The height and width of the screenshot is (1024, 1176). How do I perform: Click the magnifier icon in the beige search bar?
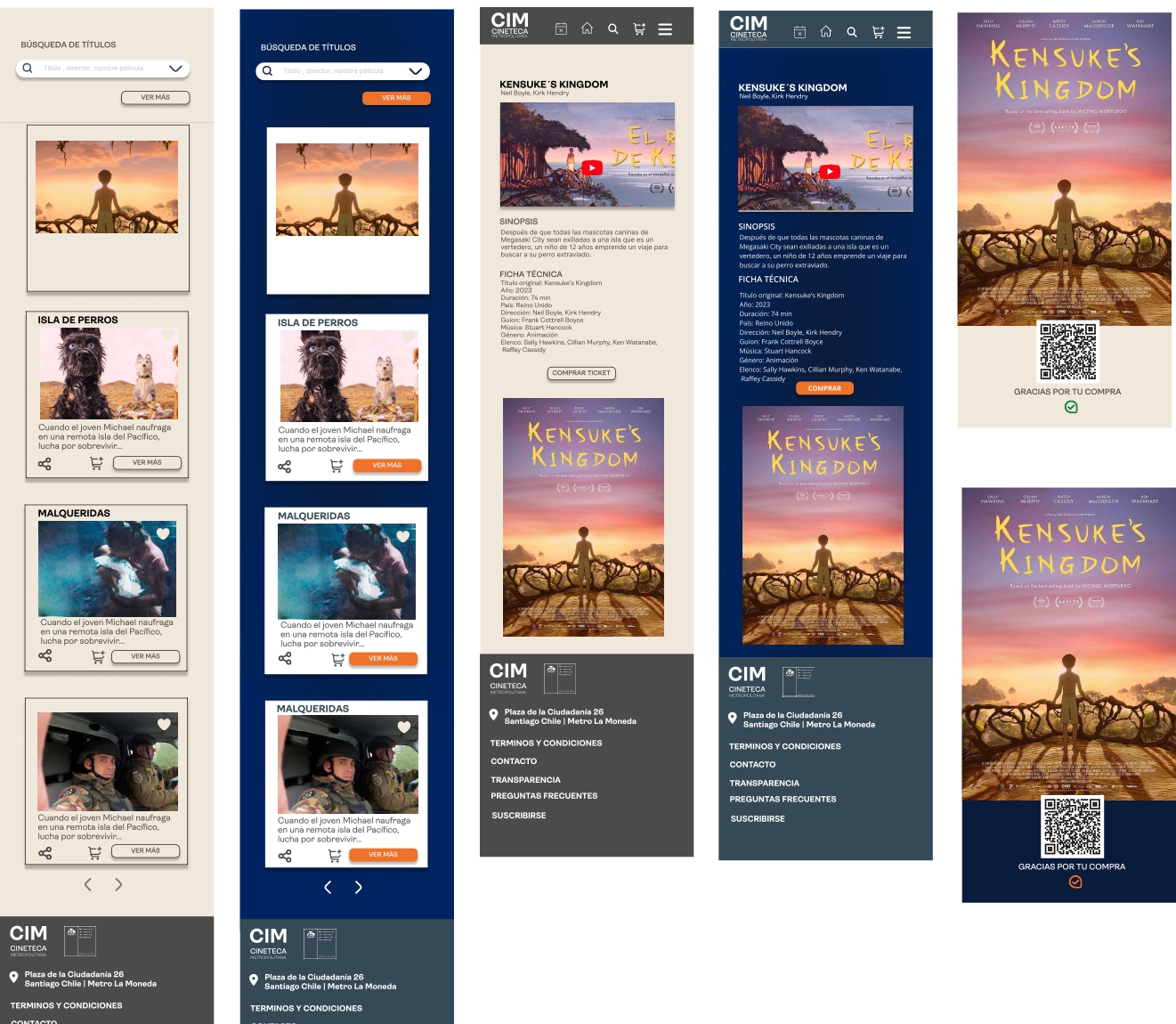(28, 68)
